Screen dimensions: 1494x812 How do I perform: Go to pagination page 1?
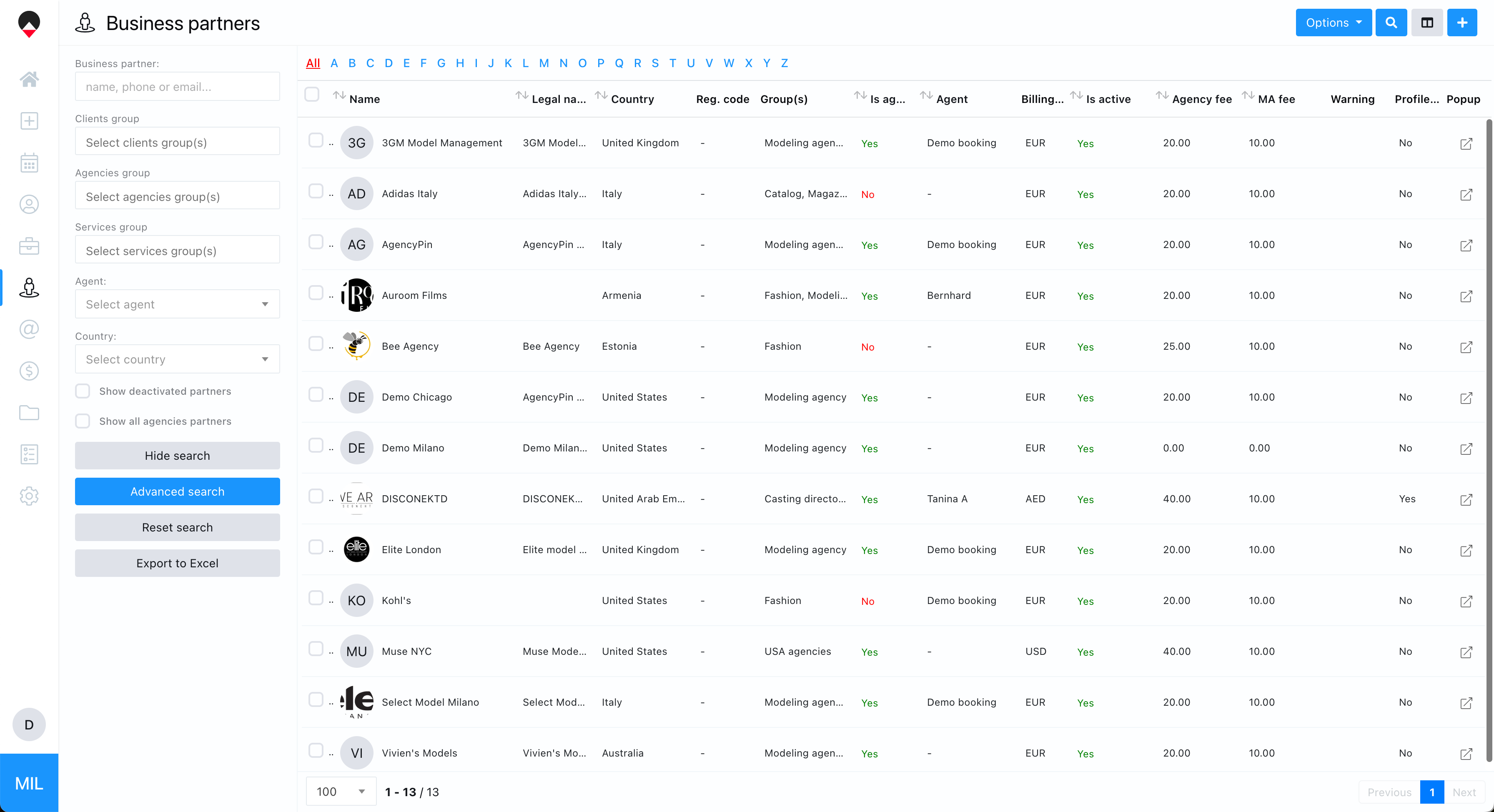pyautogui.click(x=1431, y=792)
